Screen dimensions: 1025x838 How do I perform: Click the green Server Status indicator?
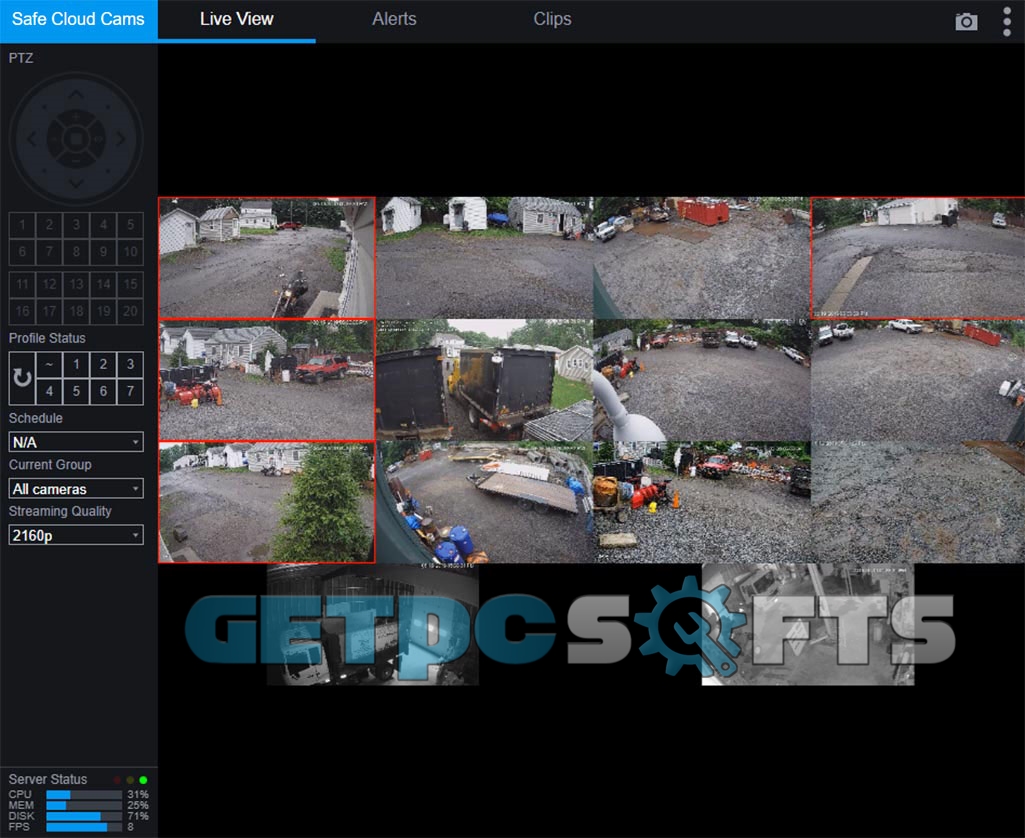143,780
